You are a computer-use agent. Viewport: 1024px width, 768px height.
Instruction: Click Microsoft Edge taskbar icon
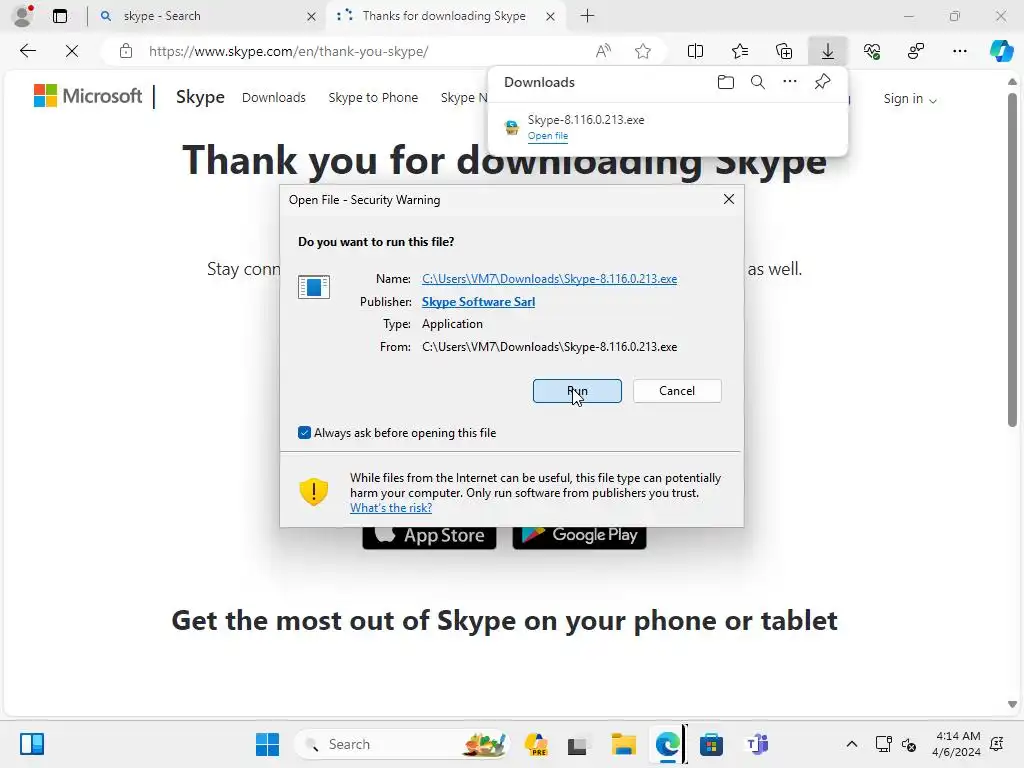(667, 744)
